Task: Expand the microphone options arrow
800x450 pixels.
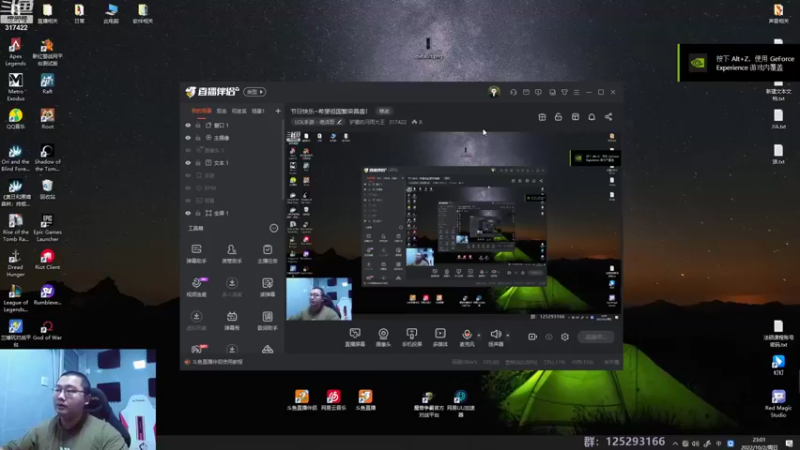Action: [479, 335]
